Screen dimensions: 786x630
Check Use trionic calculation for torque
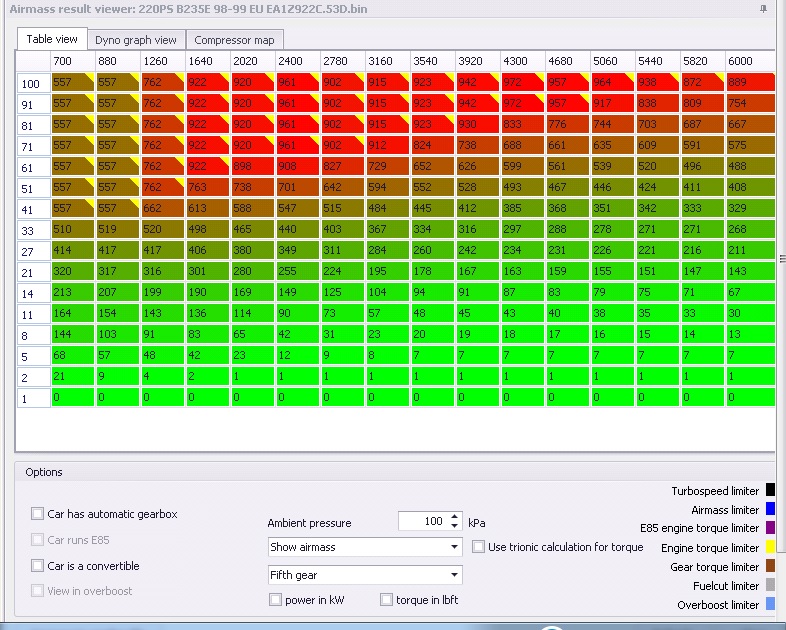pos(478,547)
